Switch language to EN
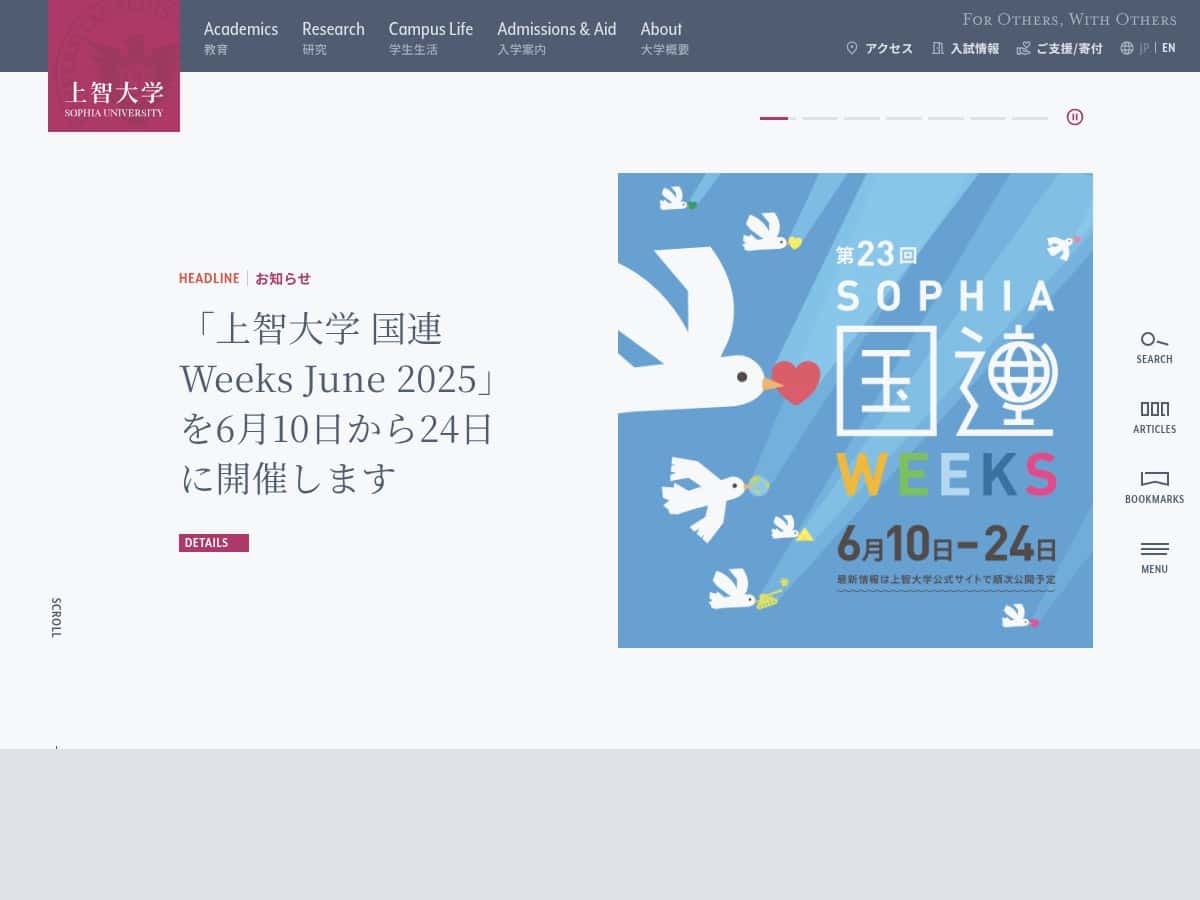Image resolution: width=1200 pixels, height=900 pixels. coord(1169,48)
